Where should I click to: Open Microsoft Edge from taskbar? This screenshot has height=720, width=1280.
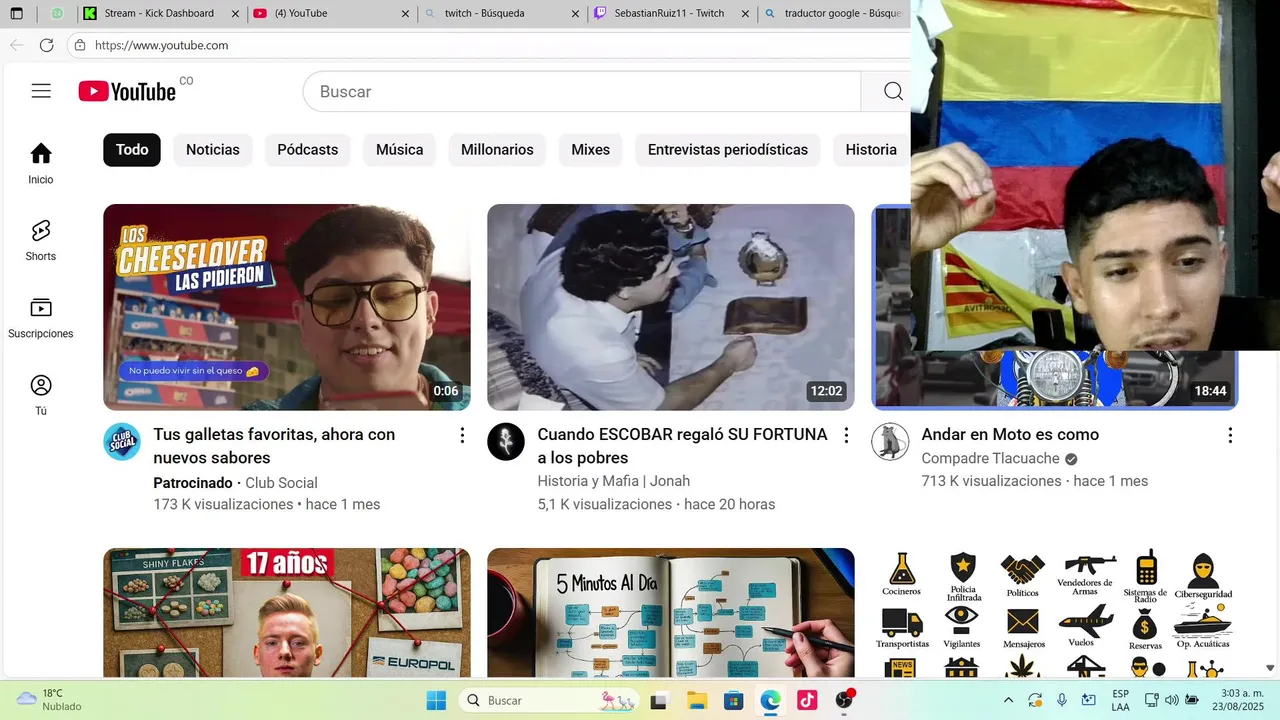tap(770, 700)
